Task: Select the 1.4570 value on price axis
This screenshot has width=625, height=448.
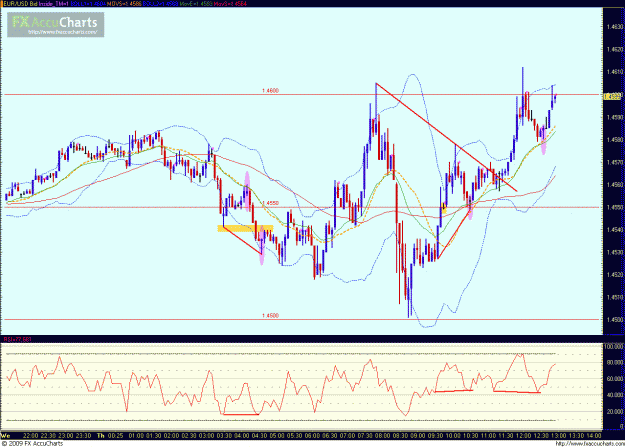Action: click(x=614, y=162)
